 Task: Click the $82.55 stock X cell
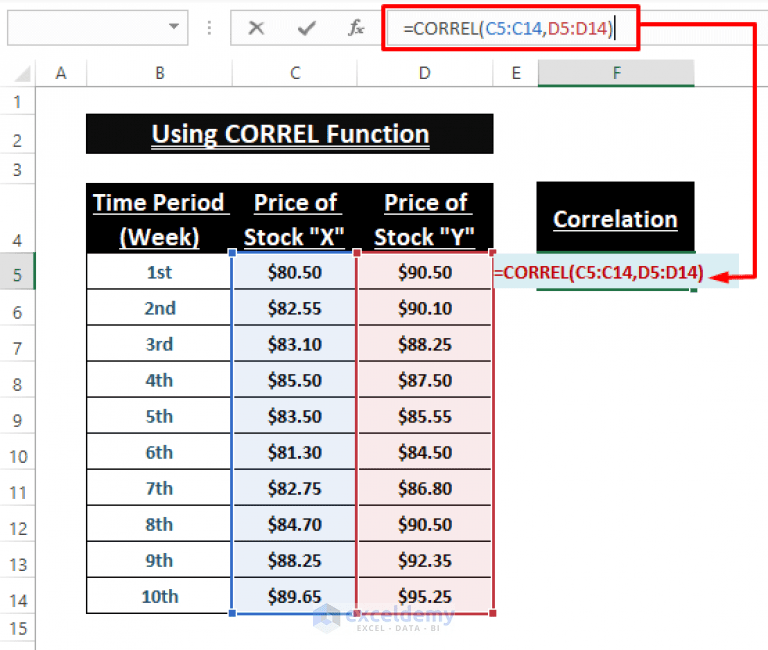294,308
